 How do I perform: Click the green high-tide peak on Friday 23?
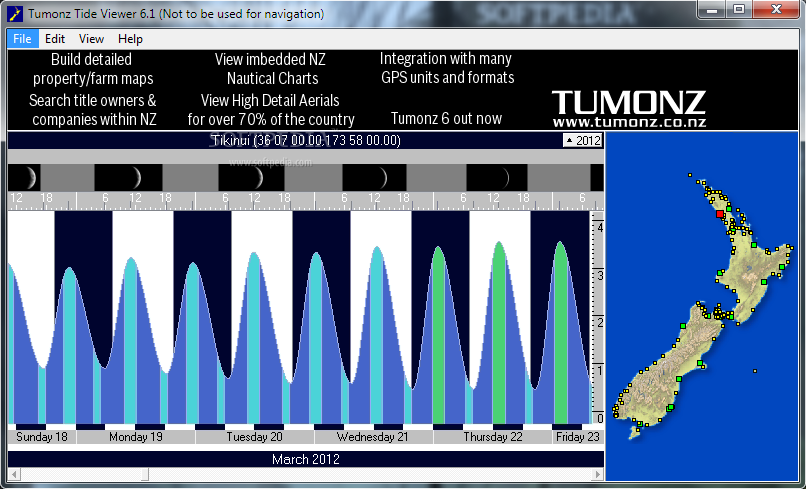[x=560, y=332]
